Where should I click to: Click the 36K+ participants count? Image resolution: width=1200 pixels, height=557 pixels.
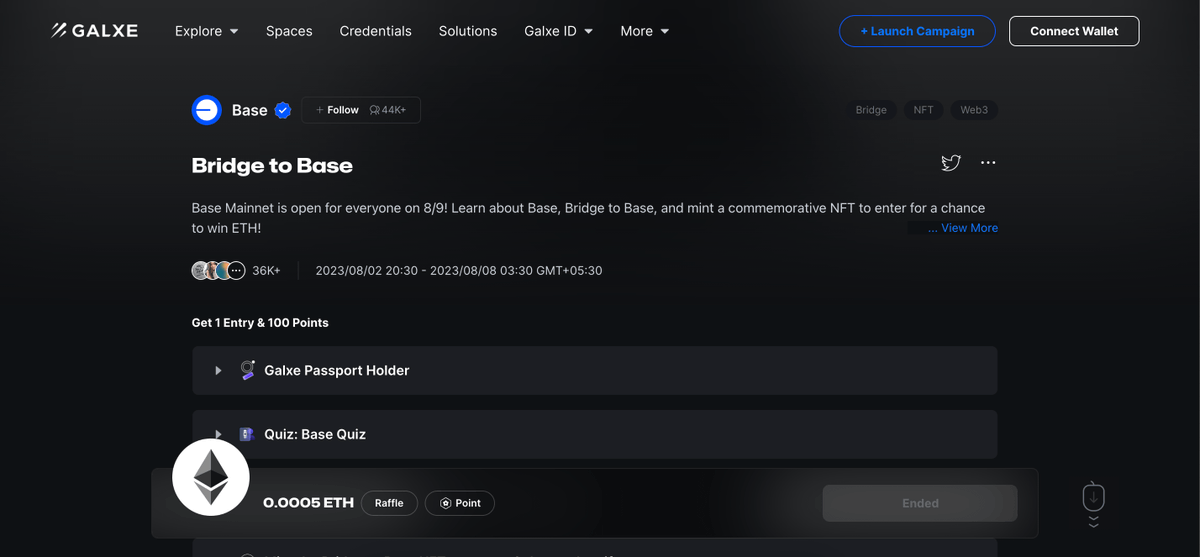266,270
